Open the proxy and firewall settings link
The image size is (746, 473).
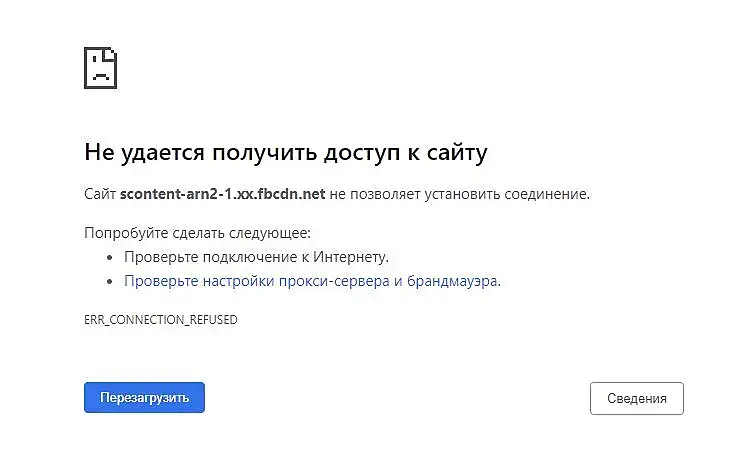click(x=311, y=281)
